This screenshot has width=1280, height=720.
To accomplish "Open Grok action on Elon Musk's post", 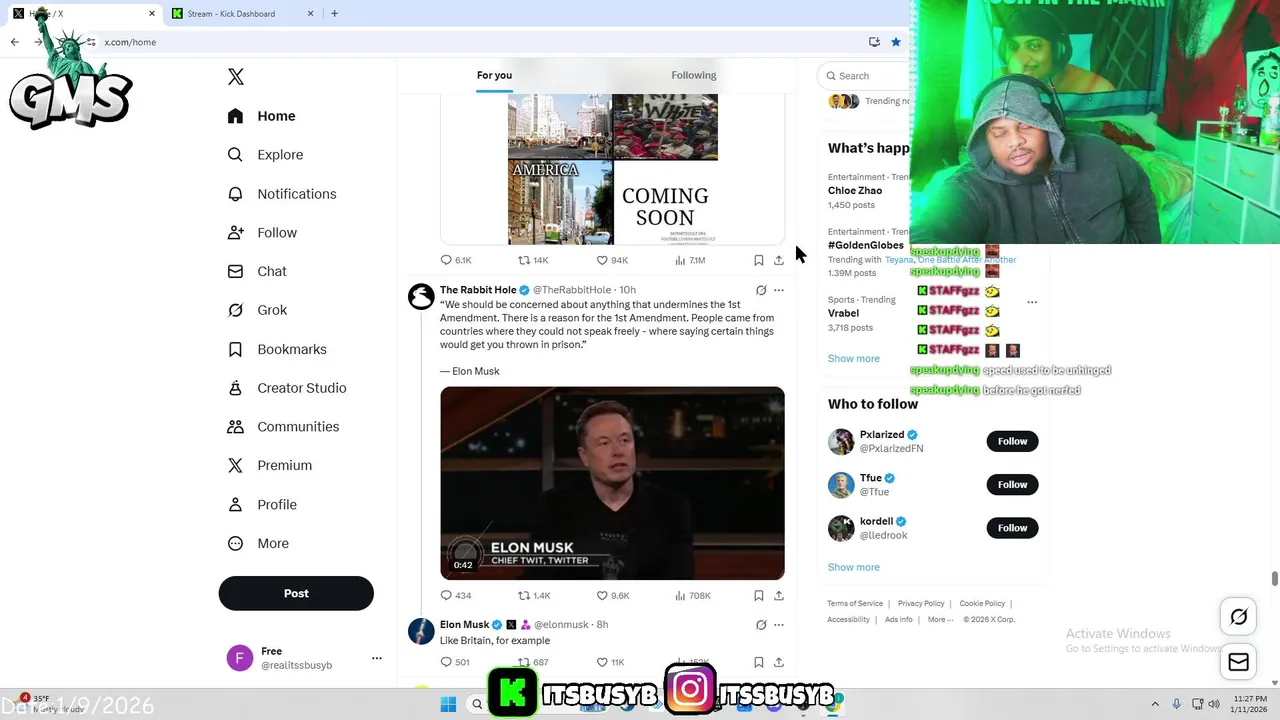I will (761, 625).
